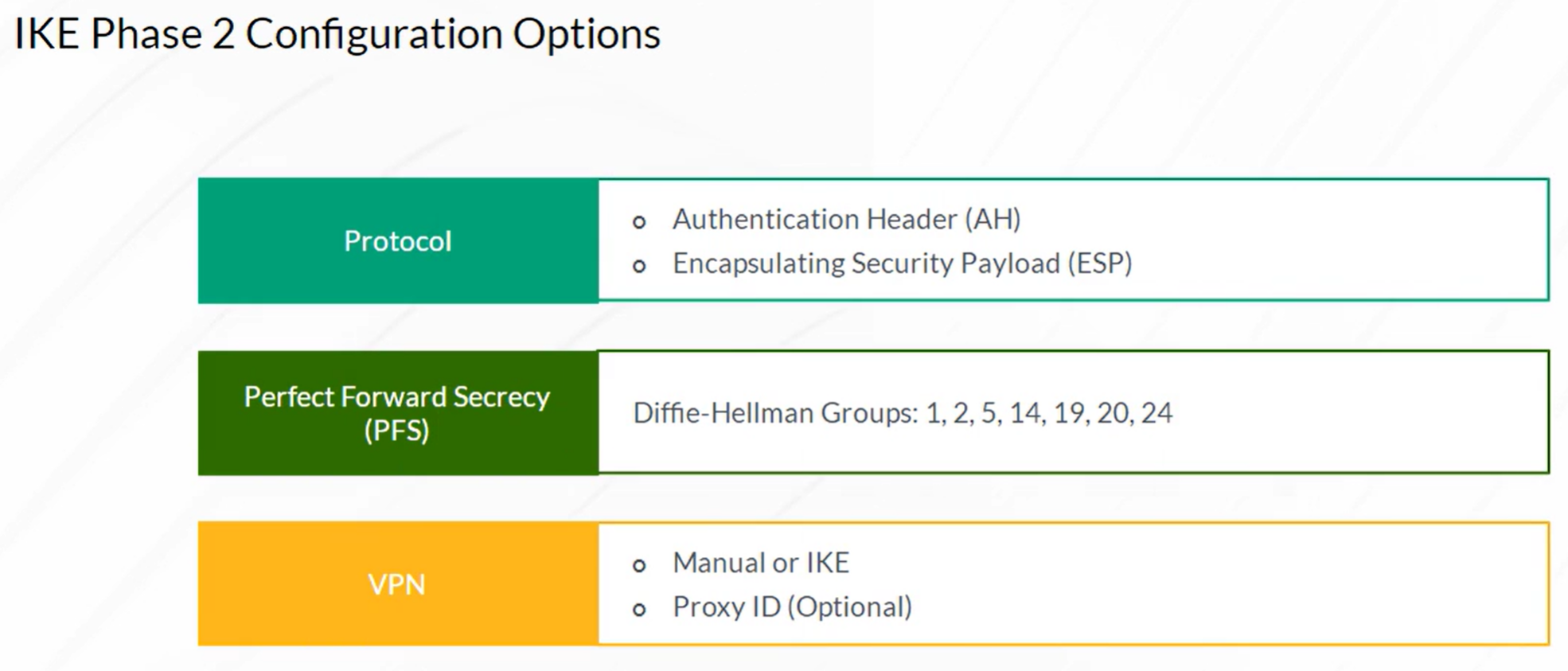Screen dimensions: 1568x671
Task: Click the Diffie-Hellman Groups text line
Action: pos(903,412)
